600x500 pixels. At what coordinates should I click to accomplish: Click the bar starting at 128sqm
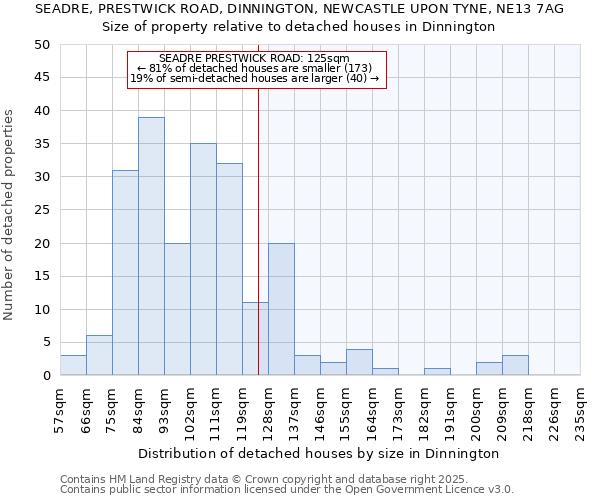pyautogui.click(x=281, y=309)
